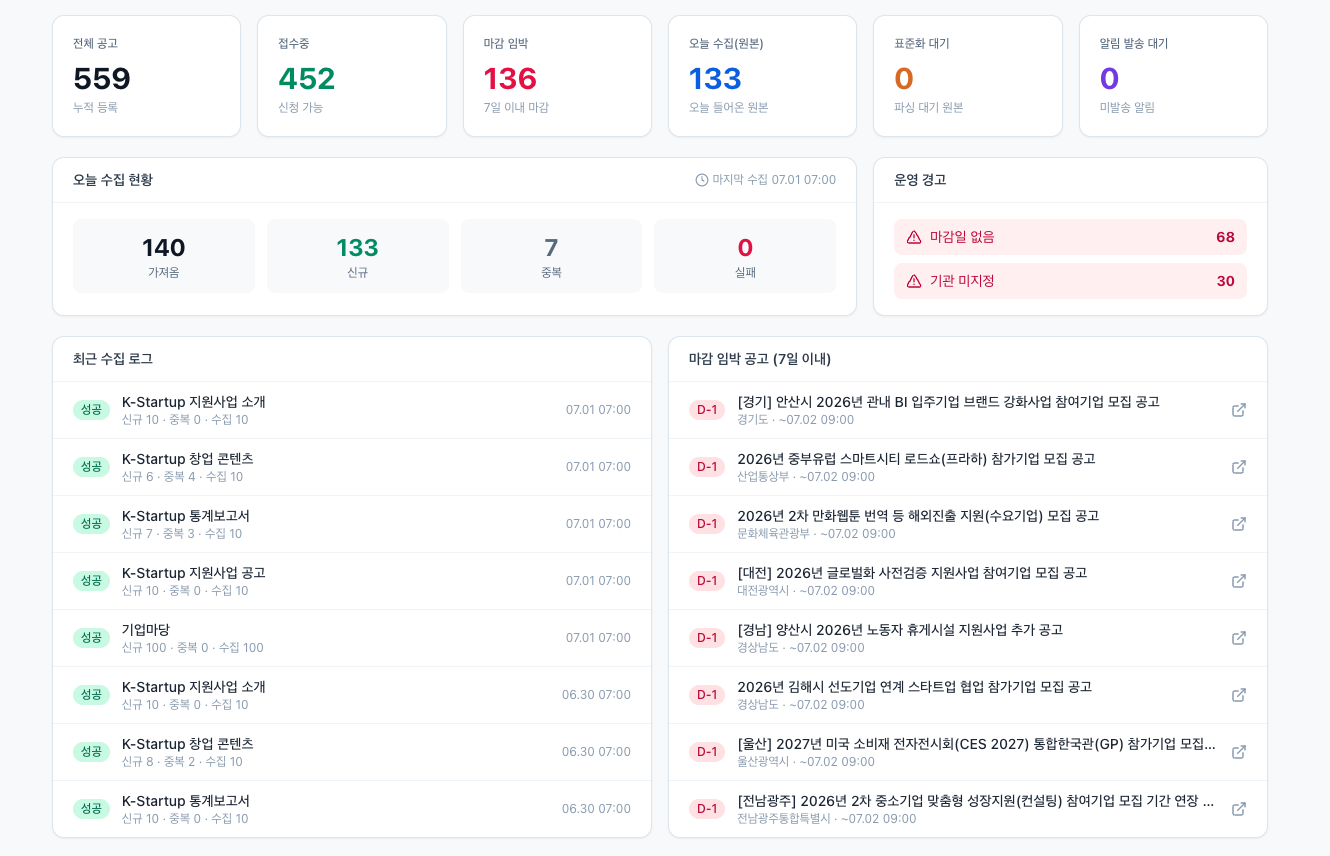The image size is (1330, 856).
Task: Open external link for 대전 글로벌화 사전검증 공고
Action: click(1238, 581)
